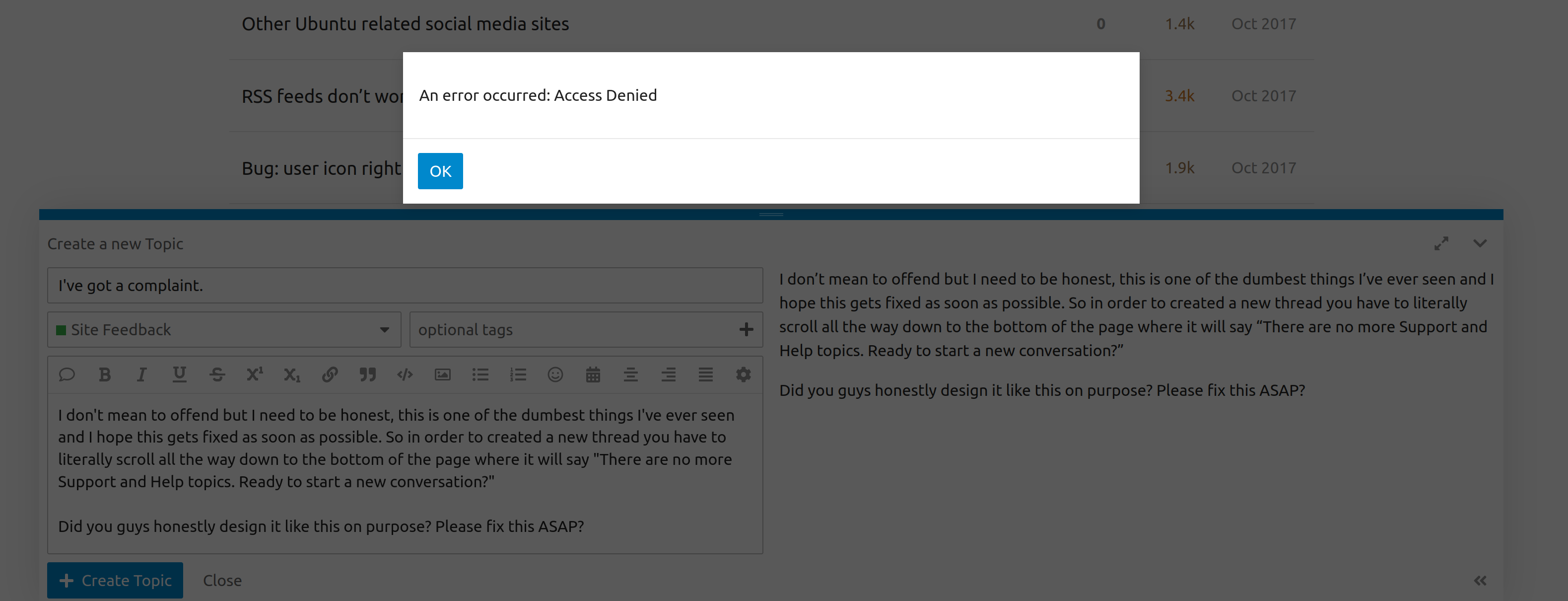Click the composer resize grip handle
The height and width of the screenshot is (601, 1568).
tap(771, 215)
